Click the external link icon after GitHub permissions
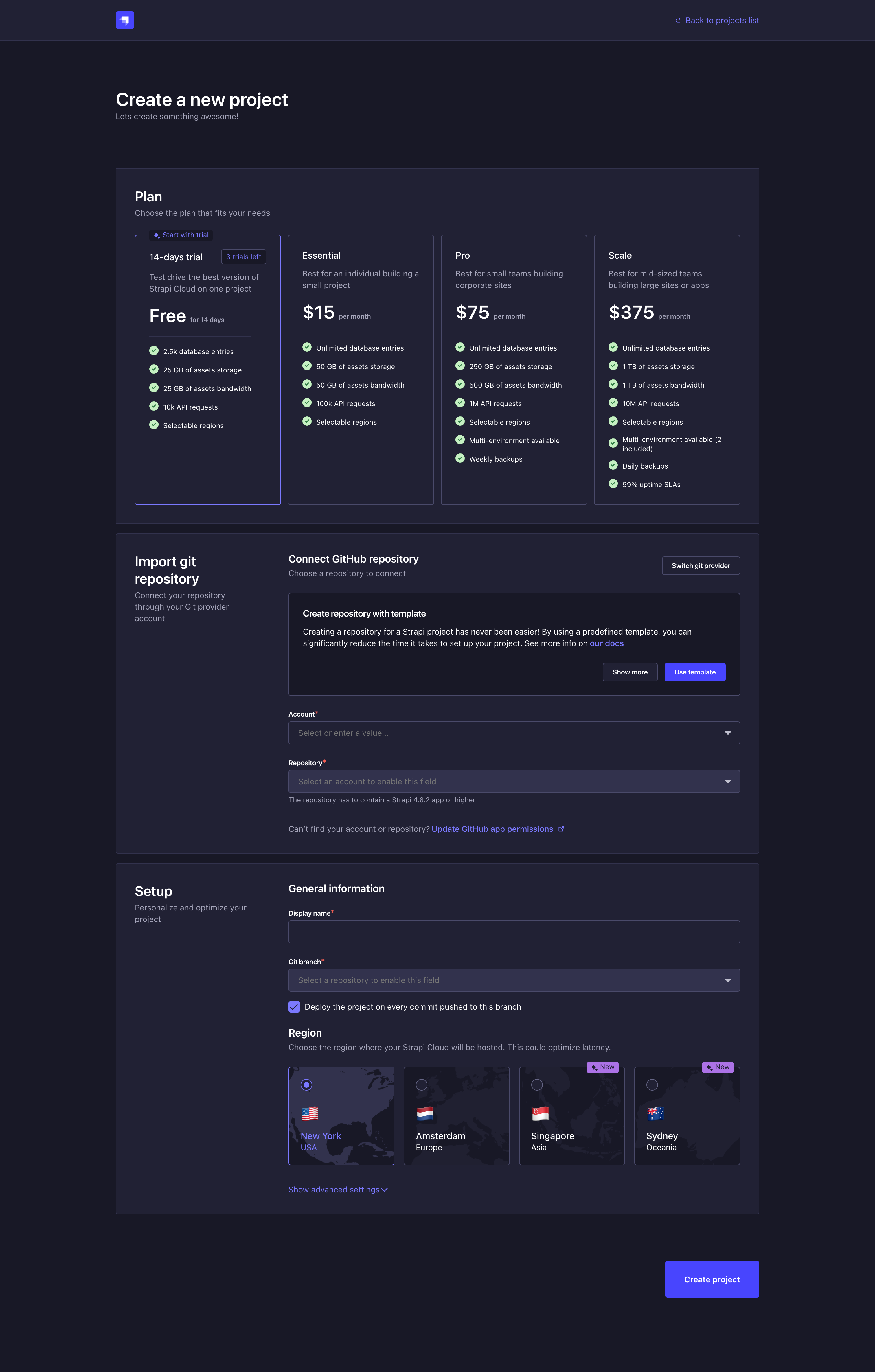Screen dimensions: 875x1372 coord(561,829)
